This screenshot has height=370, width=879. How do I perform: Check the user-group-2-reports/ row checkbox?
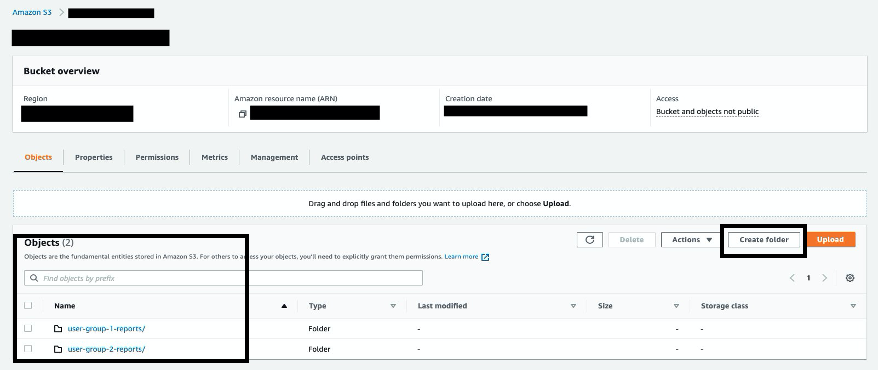click(x=28, y=349)
